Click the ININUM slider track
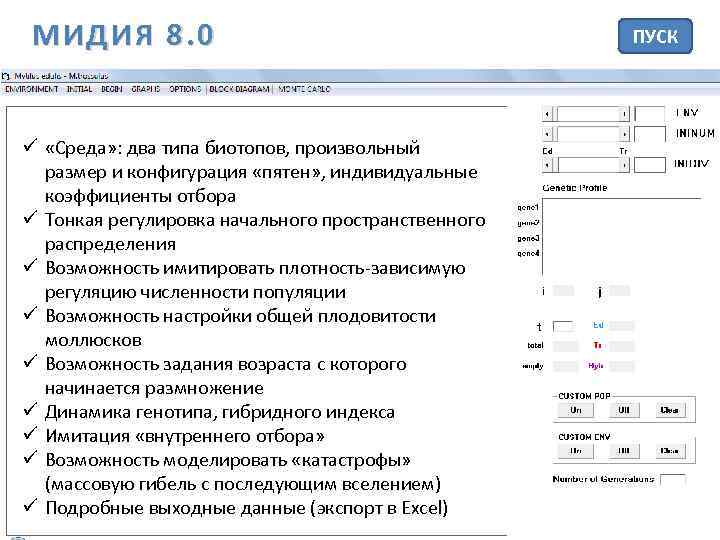Viewport: 720px width, 540px height. click(588, 134)
